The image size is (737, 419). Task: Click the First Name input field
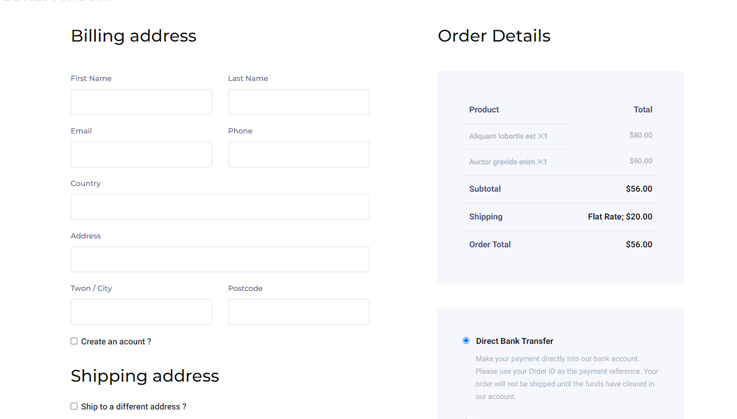[x=141, y=102]
